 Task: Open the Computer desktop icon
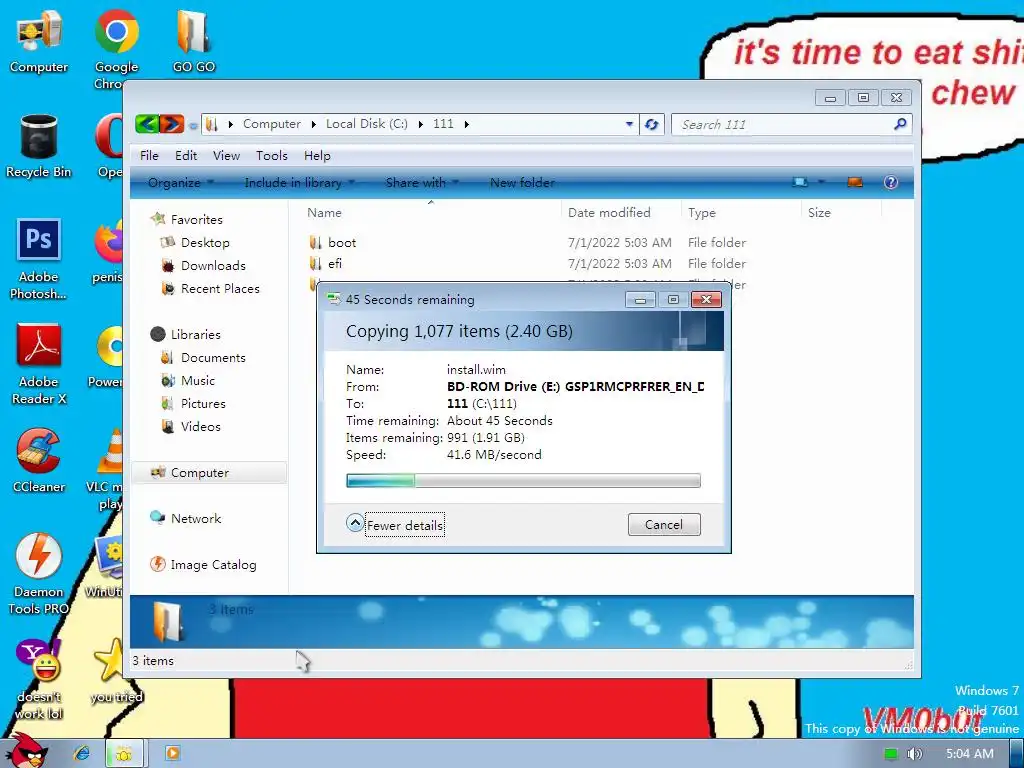pos(39,40)
